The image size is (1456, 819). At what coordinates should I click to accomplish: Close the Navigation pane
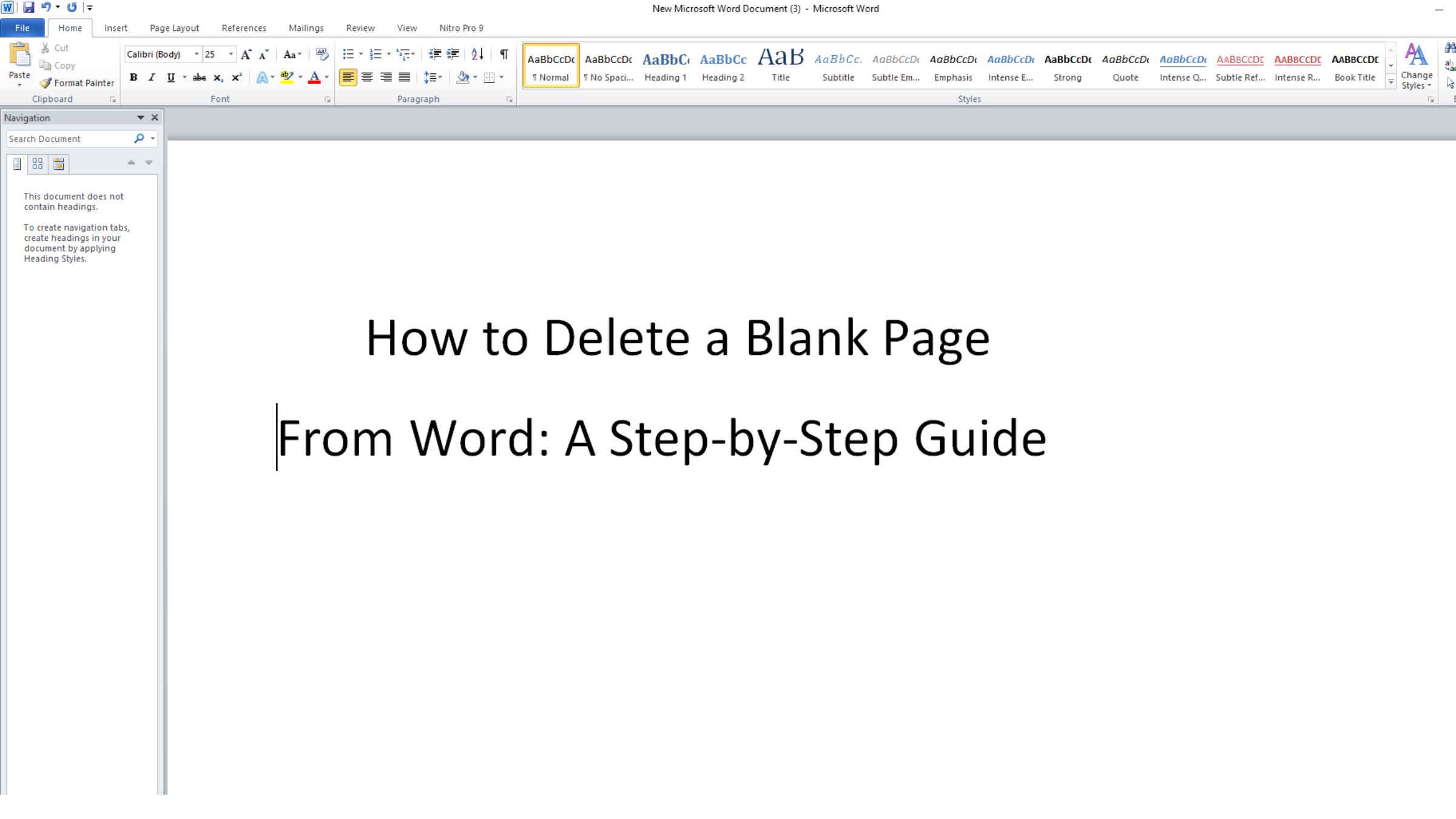coord(155,118)
